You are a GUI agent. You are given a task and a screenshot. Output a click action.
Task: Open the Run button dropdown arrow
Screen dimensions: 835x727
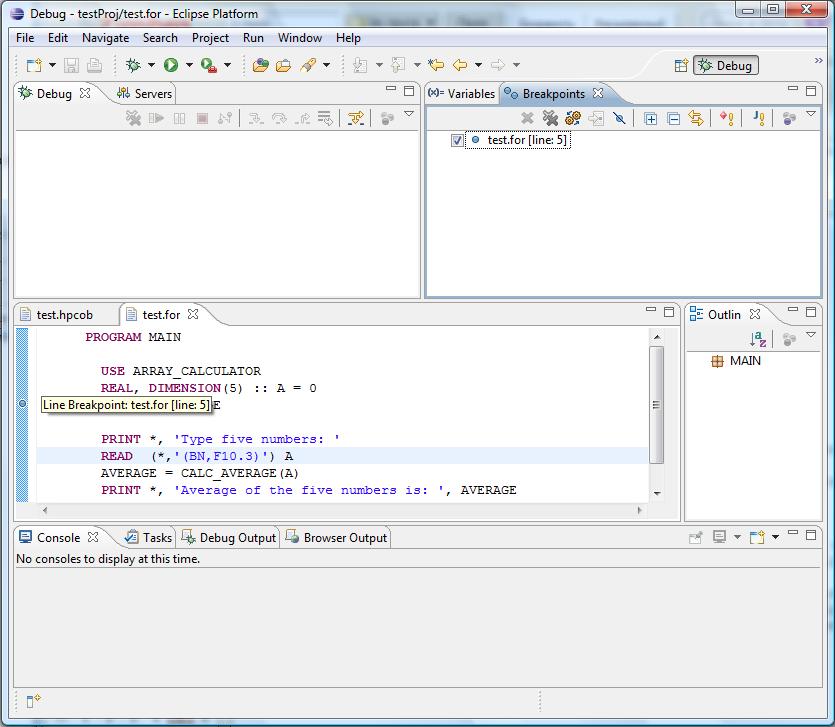189,65
